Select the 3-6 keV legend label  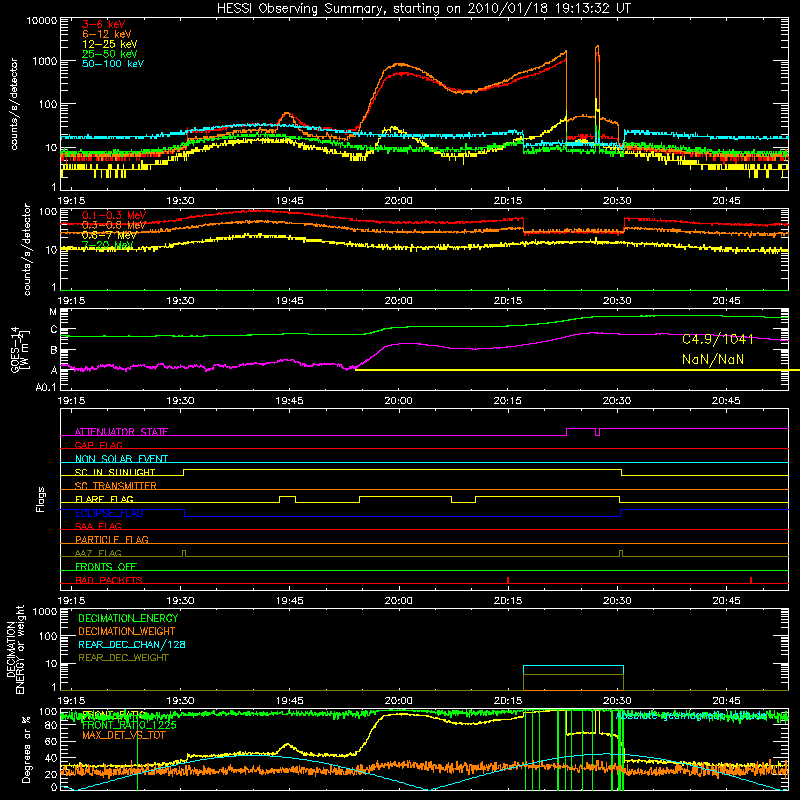coord(104,24)
